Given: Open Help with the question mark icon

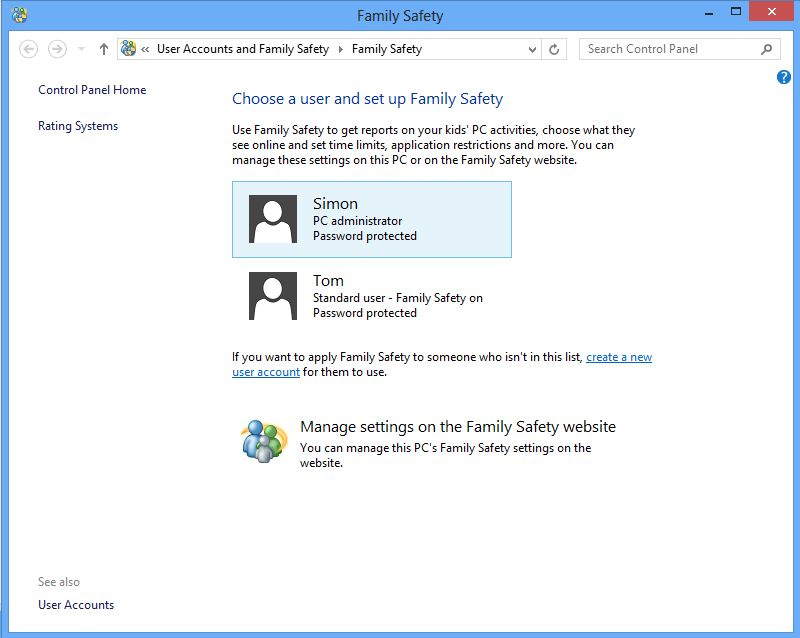Looking at the screenshot, I should point(784,77).
